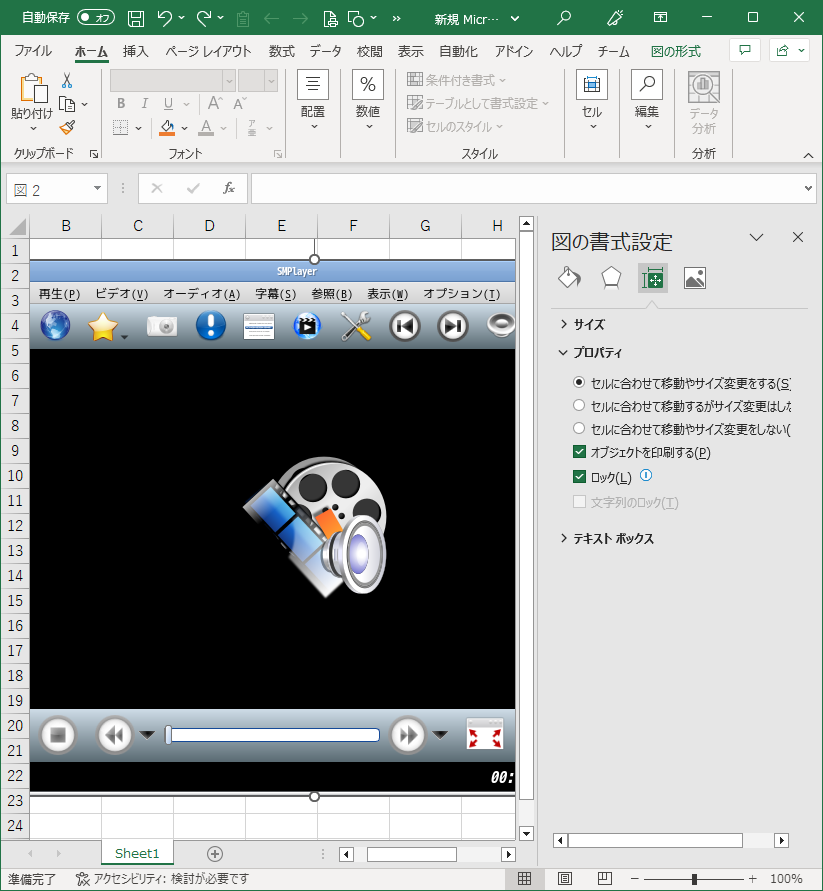Viewport: 823px width, 891px height.
Task: Select セルに合わせて移動やサイズ変更をしない radio option
Action: tap(579, 428)
